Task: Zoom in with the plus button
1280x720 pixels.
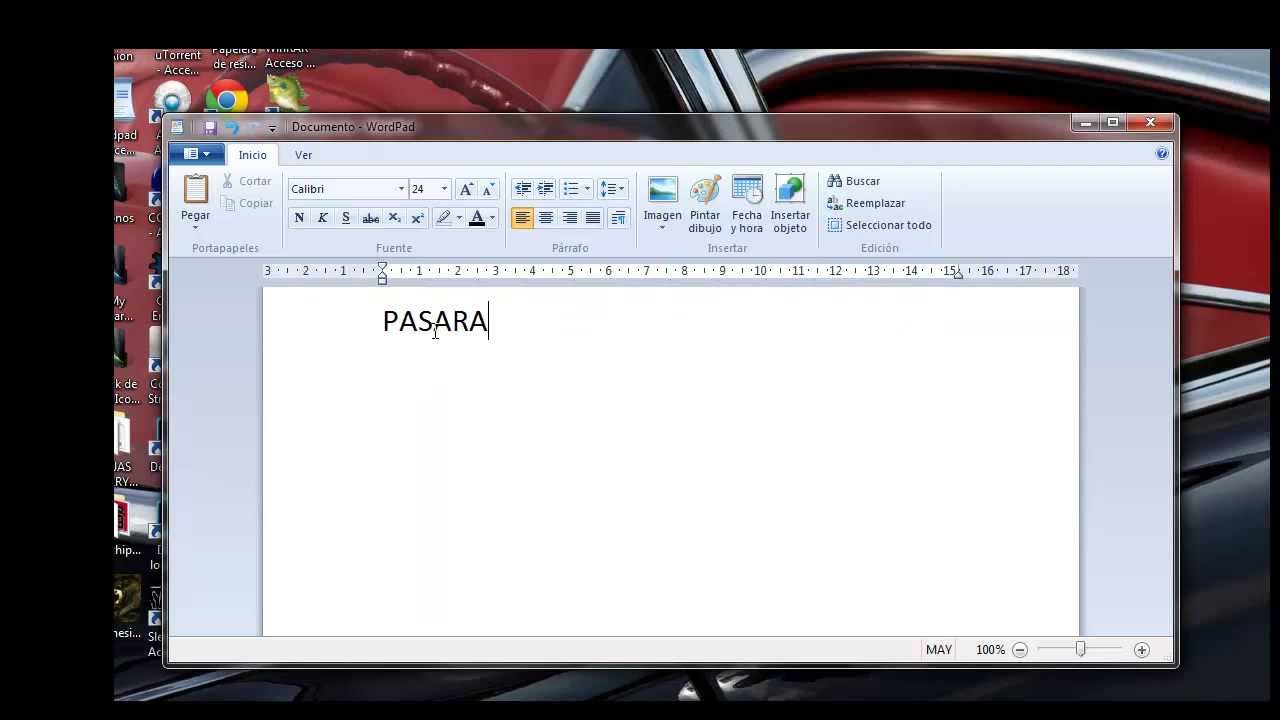Action: 1142,650
